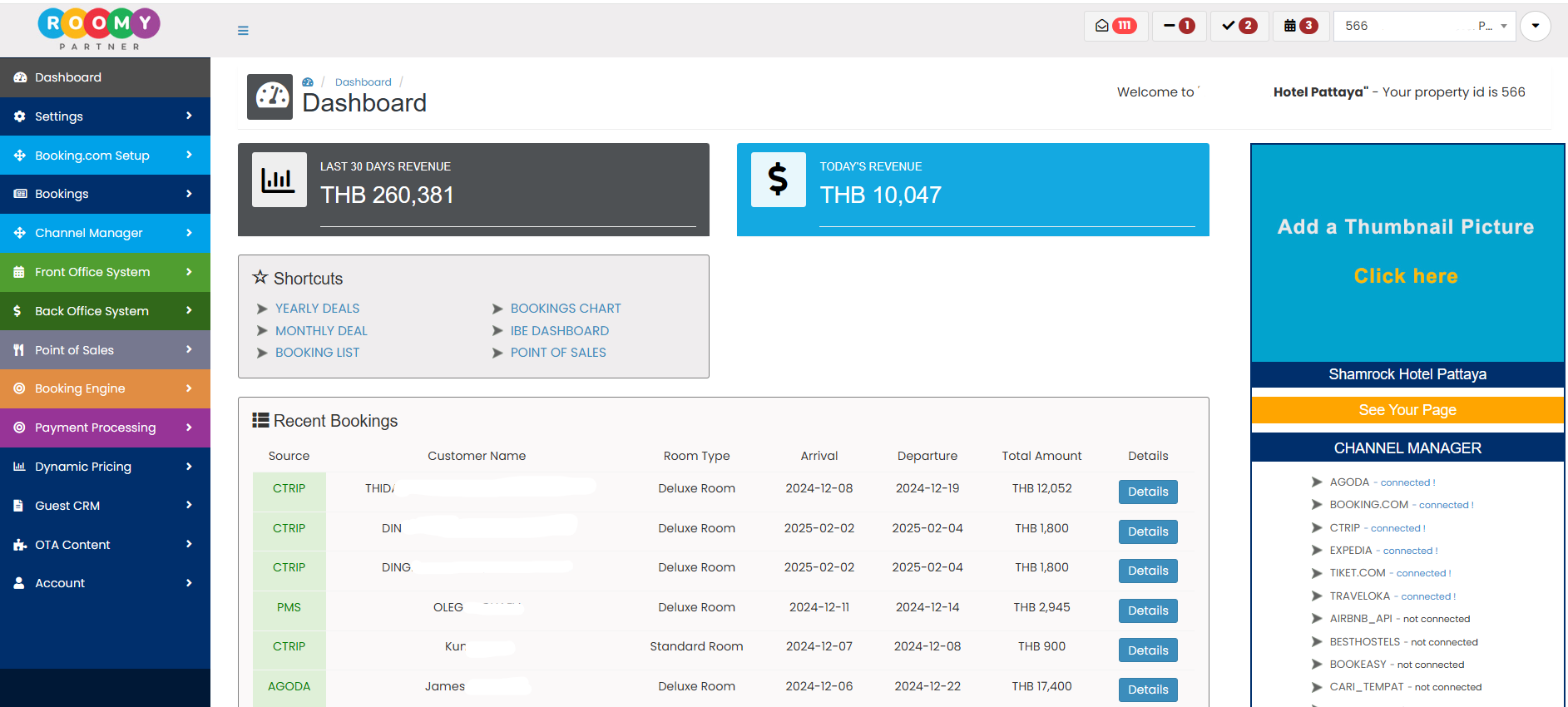Click the today's revenue dollar icon

(778, 180)
